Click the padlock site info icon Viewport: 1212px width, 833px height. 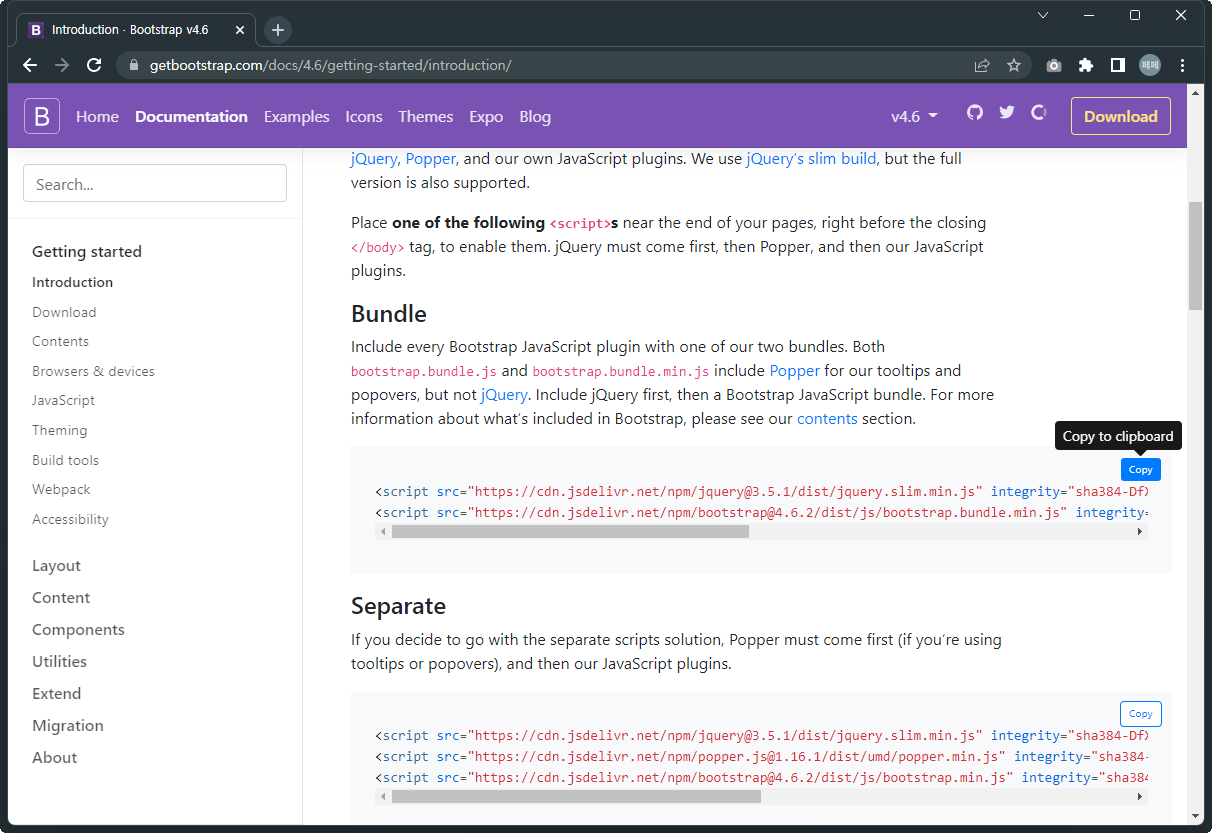pos(134,65)
